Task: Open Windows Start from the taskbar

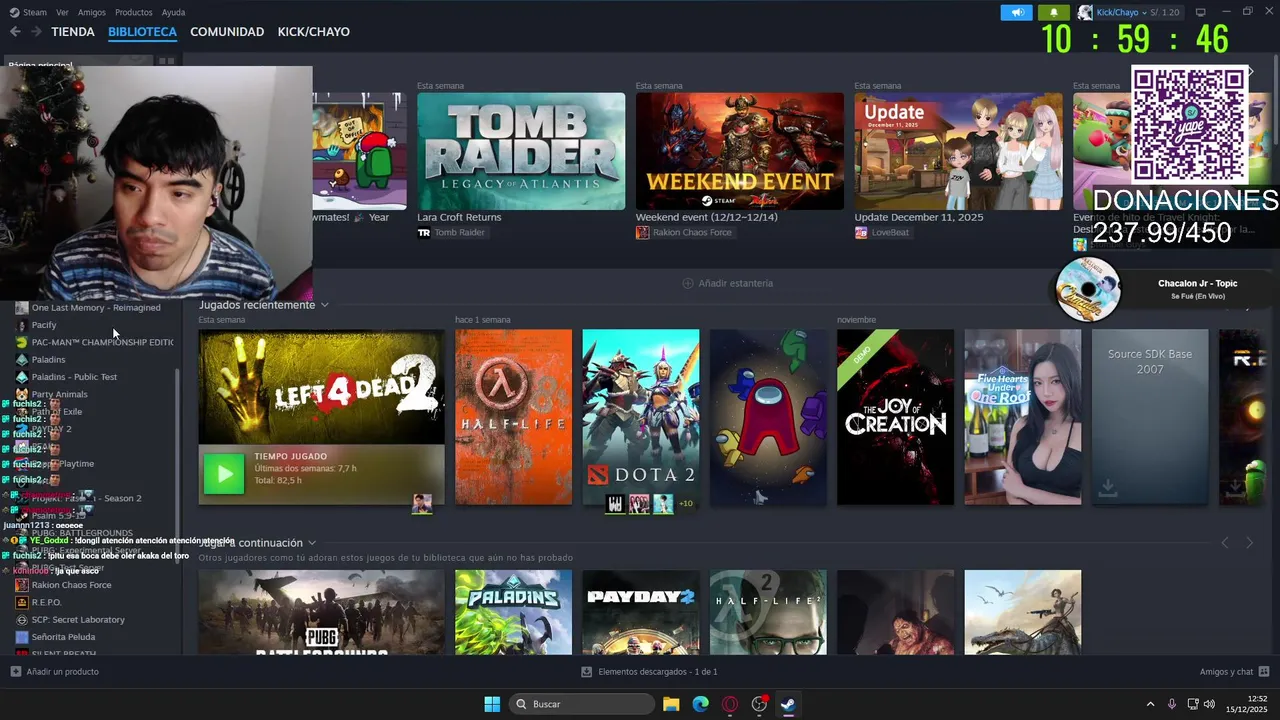Action: click(492, 704)
